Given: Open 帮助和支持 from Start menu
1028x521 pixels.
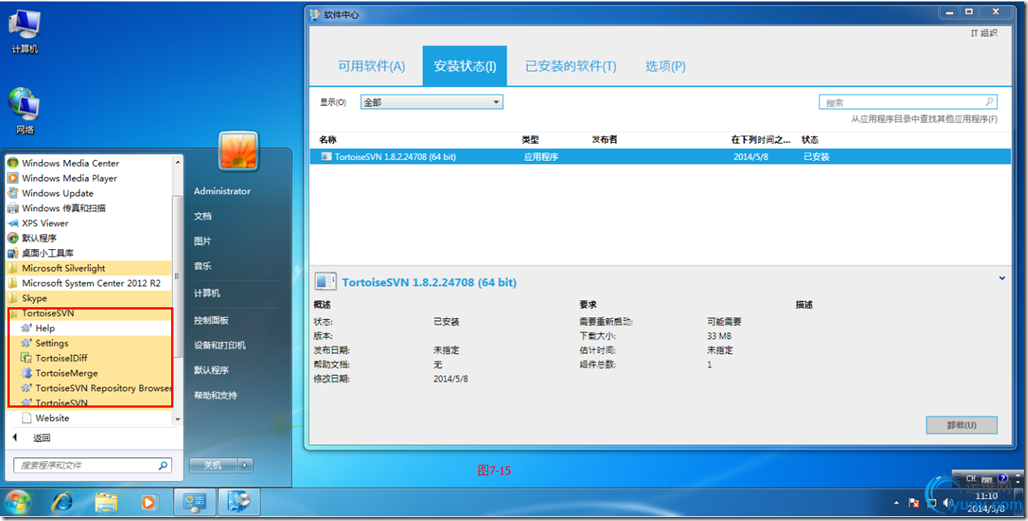Looking at the screenshot, I should pos(215,395).
